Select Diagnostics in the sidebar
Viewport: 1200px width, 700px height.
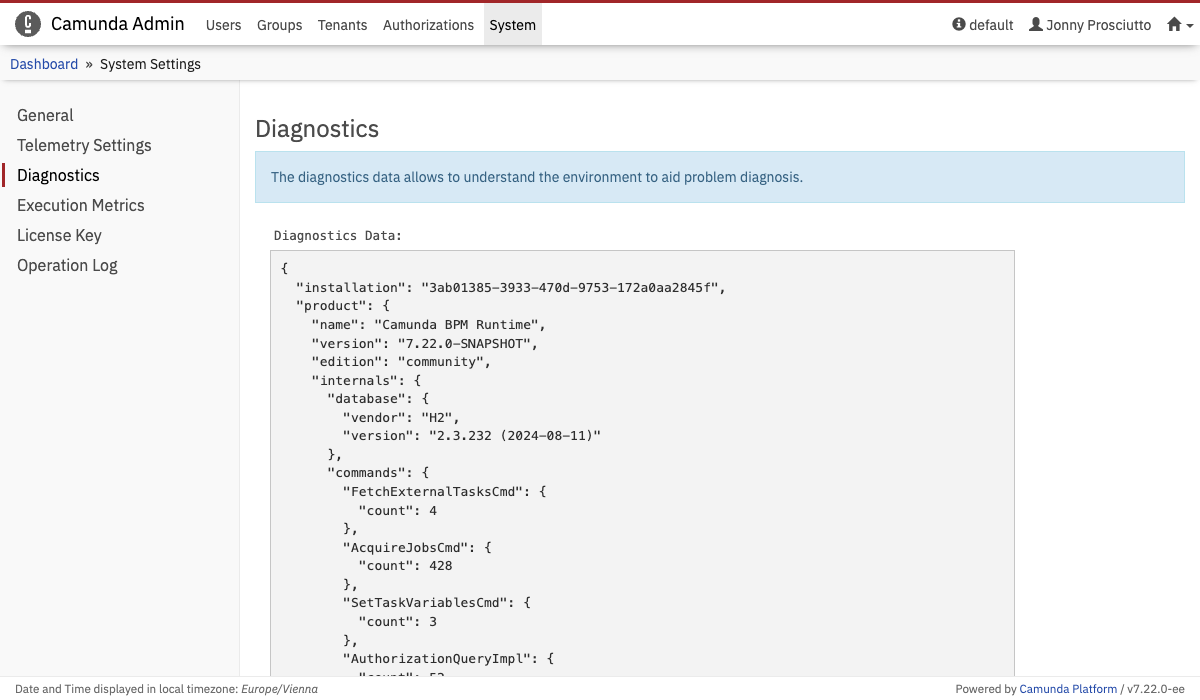tap(58, 175)
